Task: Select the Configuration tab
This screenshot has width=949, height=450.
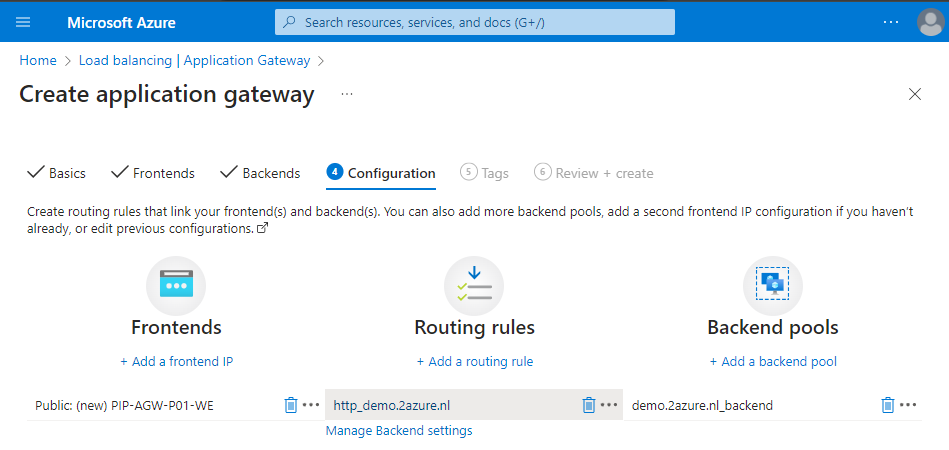Action: tap(381, 174)
